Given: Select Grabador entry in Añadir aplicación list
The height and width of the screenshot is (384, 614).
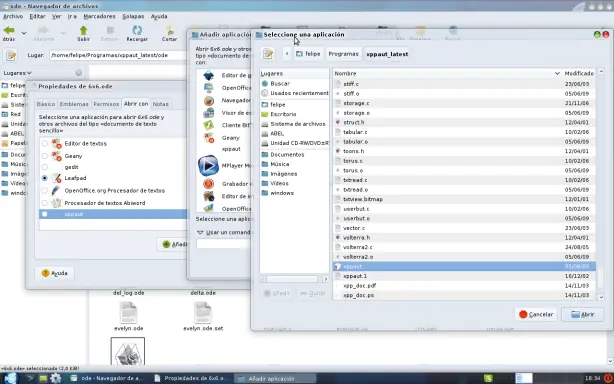Looking at the screenshot, I should tap(224, 184).
